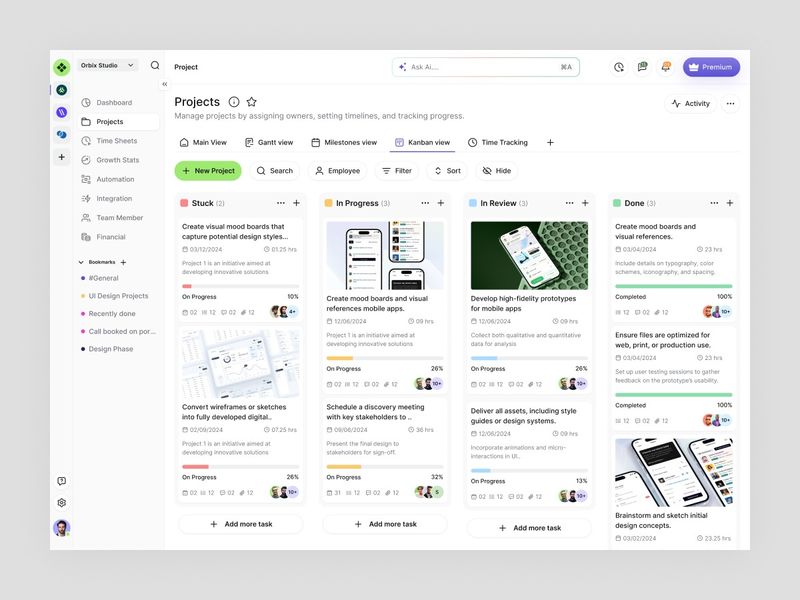Open the Premium upgrade button
Screen dimensions: 800x600
pos(710,66)
